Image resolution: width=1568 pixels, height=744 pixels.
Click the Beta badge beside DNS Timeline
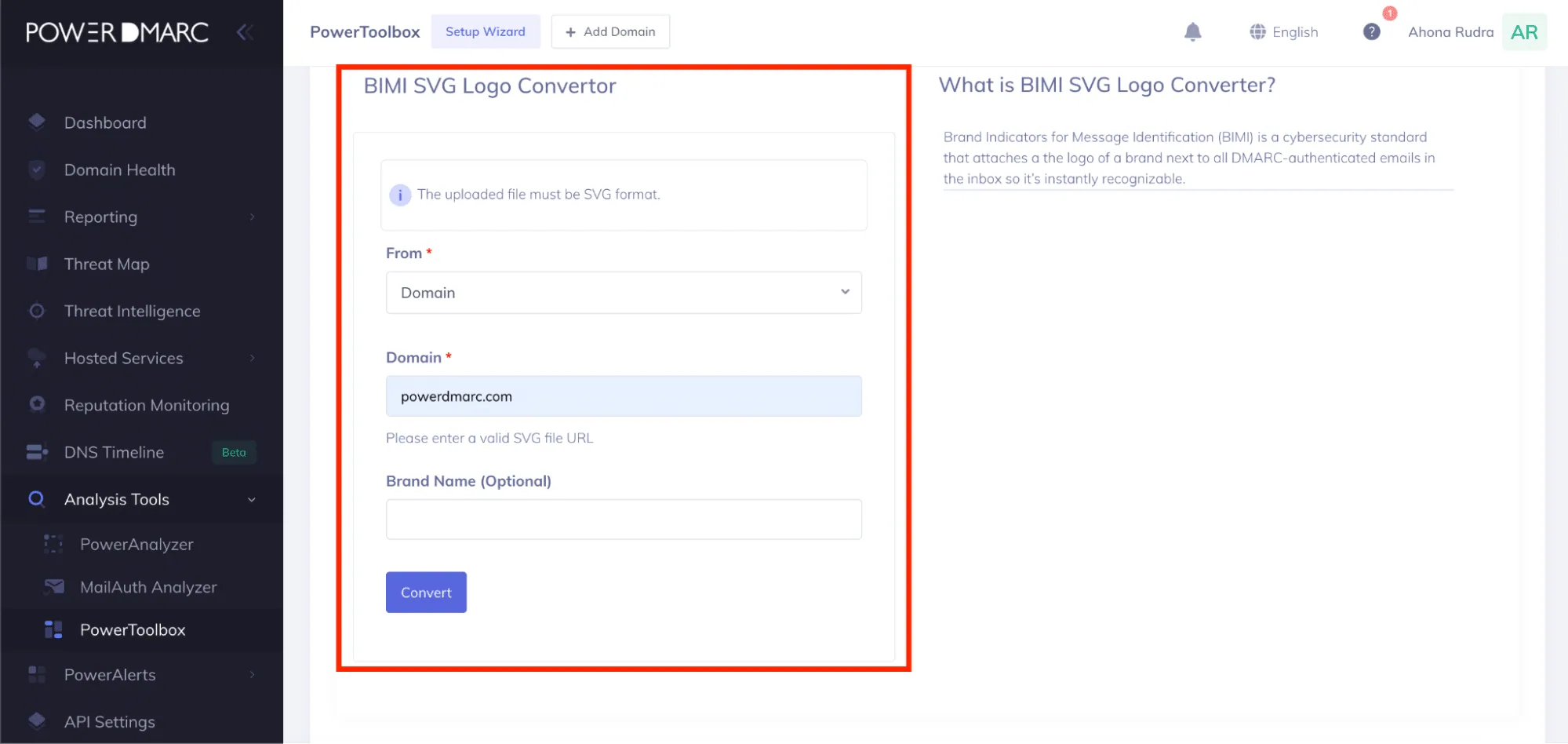click(234, 452)
